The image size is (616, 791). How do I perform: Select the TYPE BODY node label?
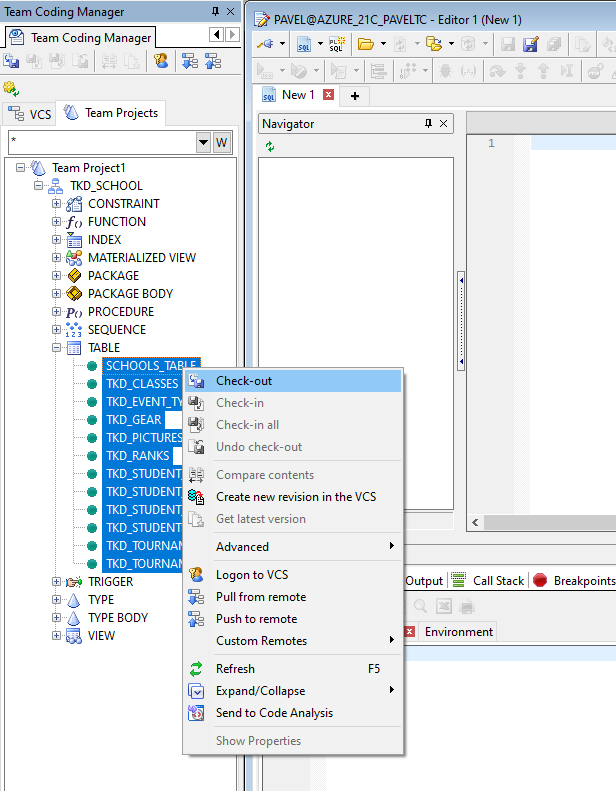click(x=118, y=618)
